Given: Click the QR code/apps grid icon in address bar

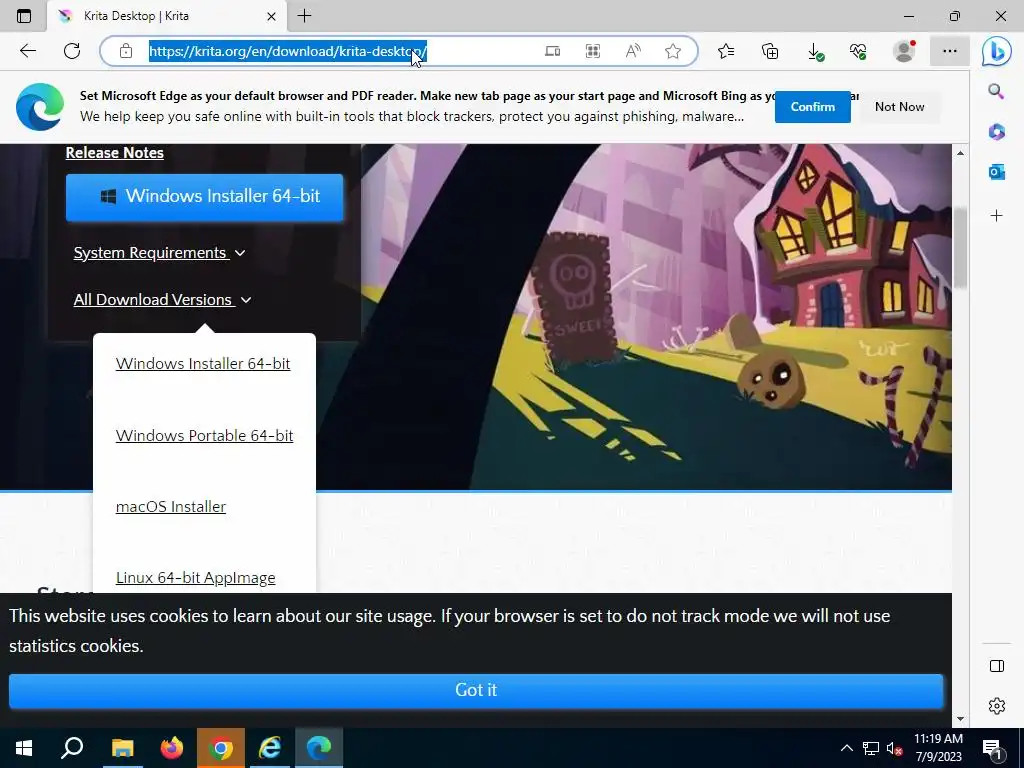Looking at the screenshot, I should tap(592, 51).
